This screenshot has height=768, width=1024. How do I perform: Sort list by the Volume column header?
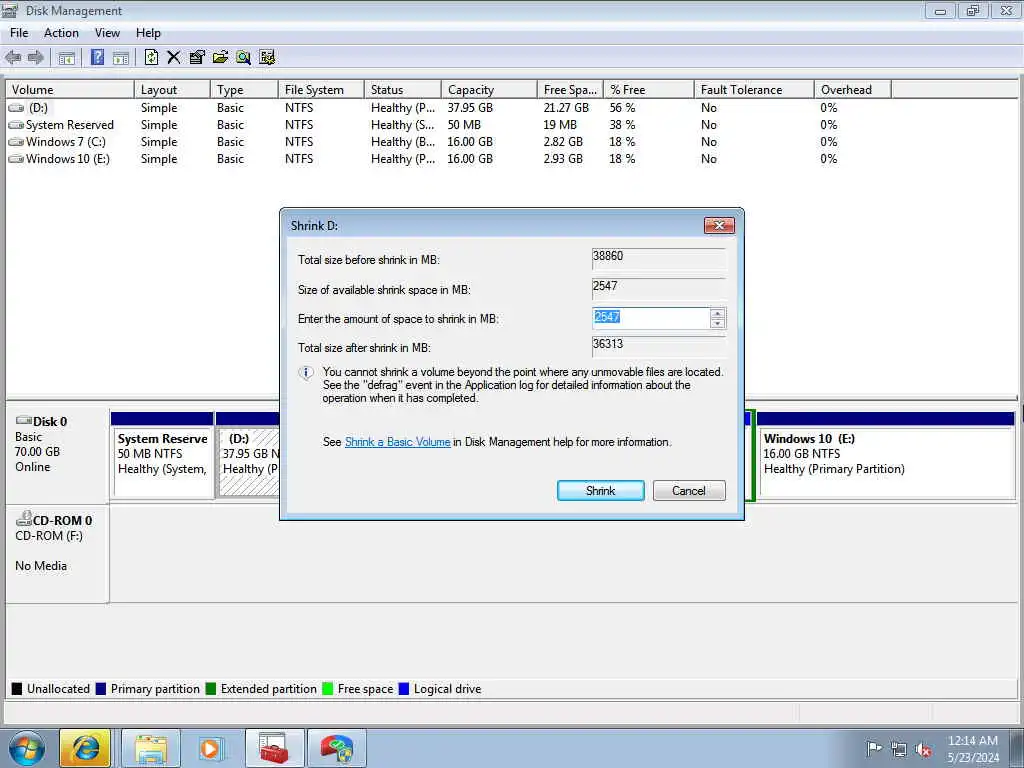point(70,89)
